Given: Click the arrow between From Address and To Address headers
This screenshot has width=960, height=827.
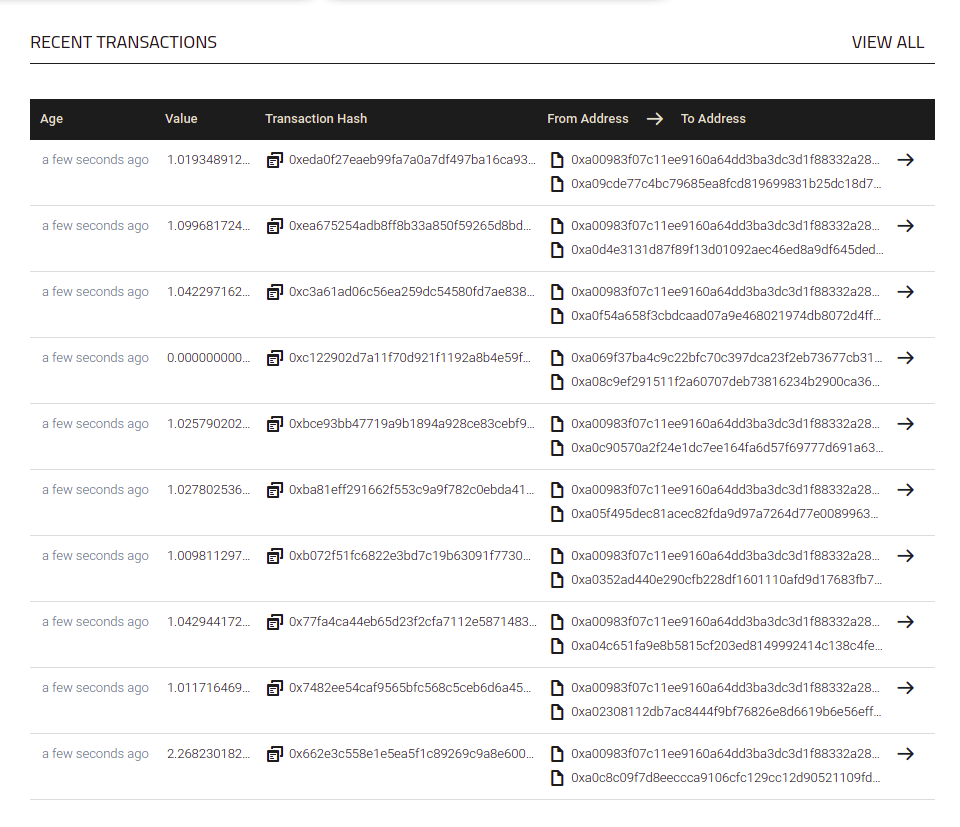Looking at the screenshot, I should pyautogui.click(x=655, y=119).
